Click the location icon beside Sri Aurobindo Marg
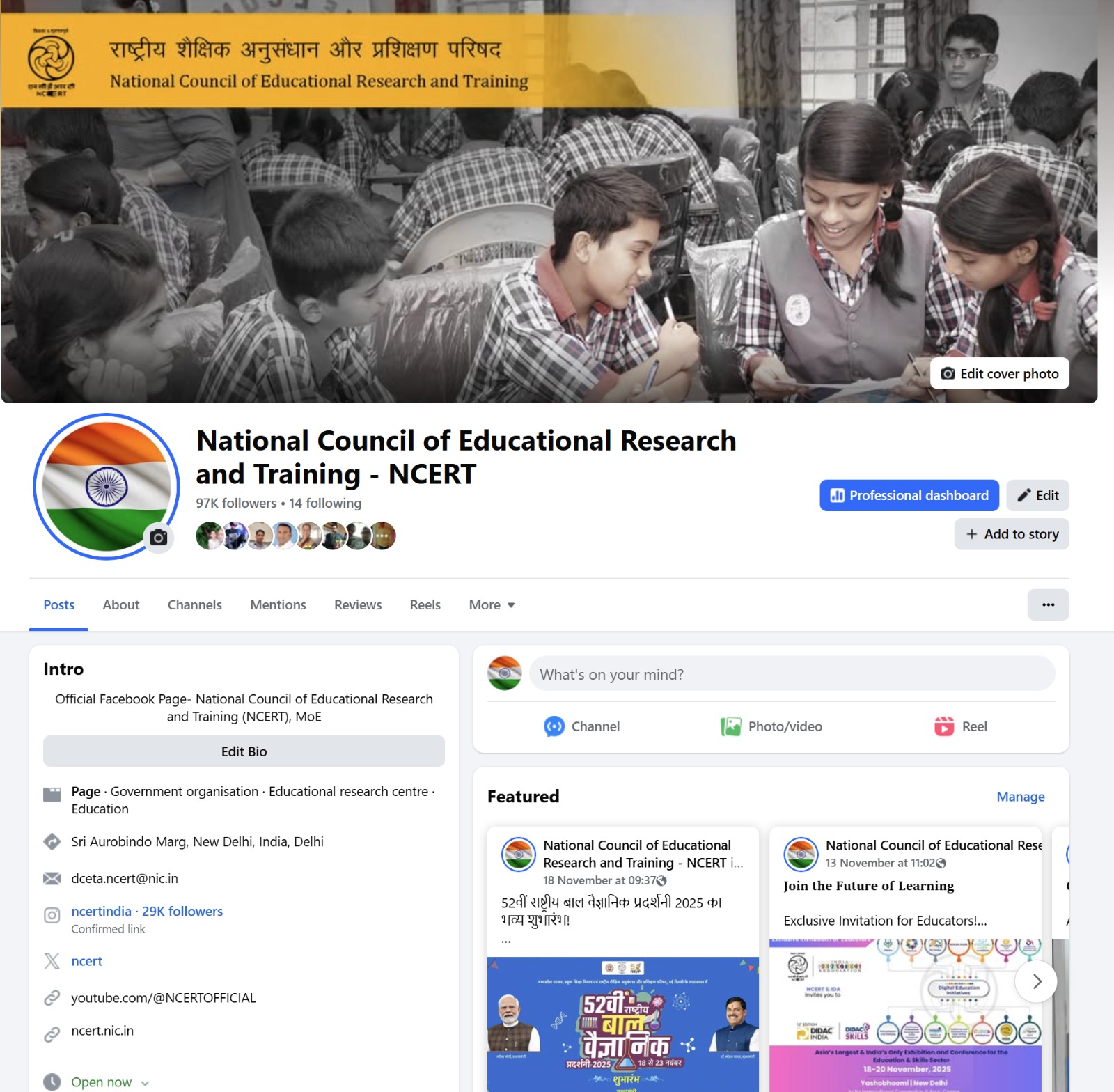 (52, 841)
